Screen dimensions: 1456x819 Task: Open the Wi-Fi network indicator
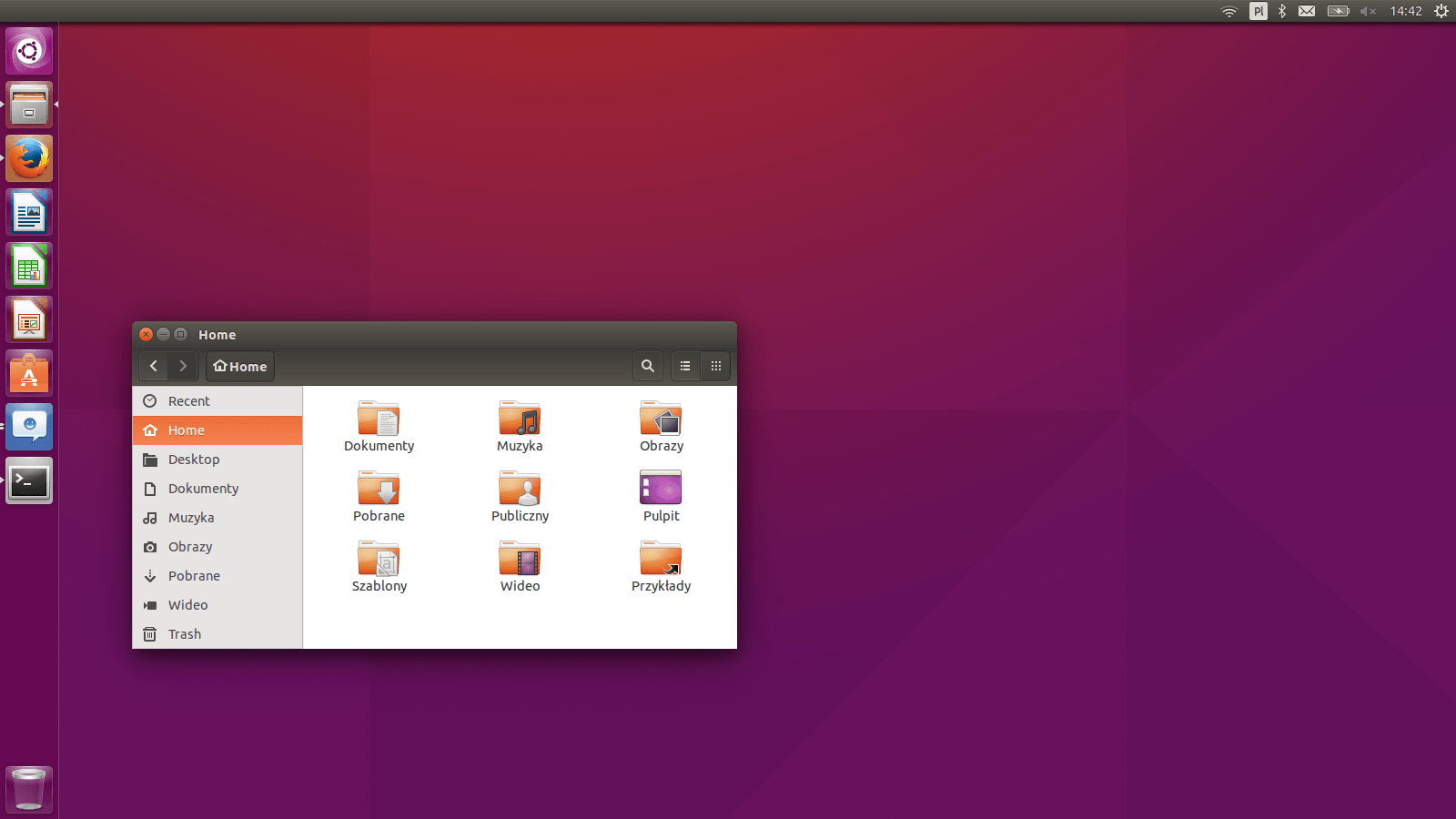(1229, 11)
